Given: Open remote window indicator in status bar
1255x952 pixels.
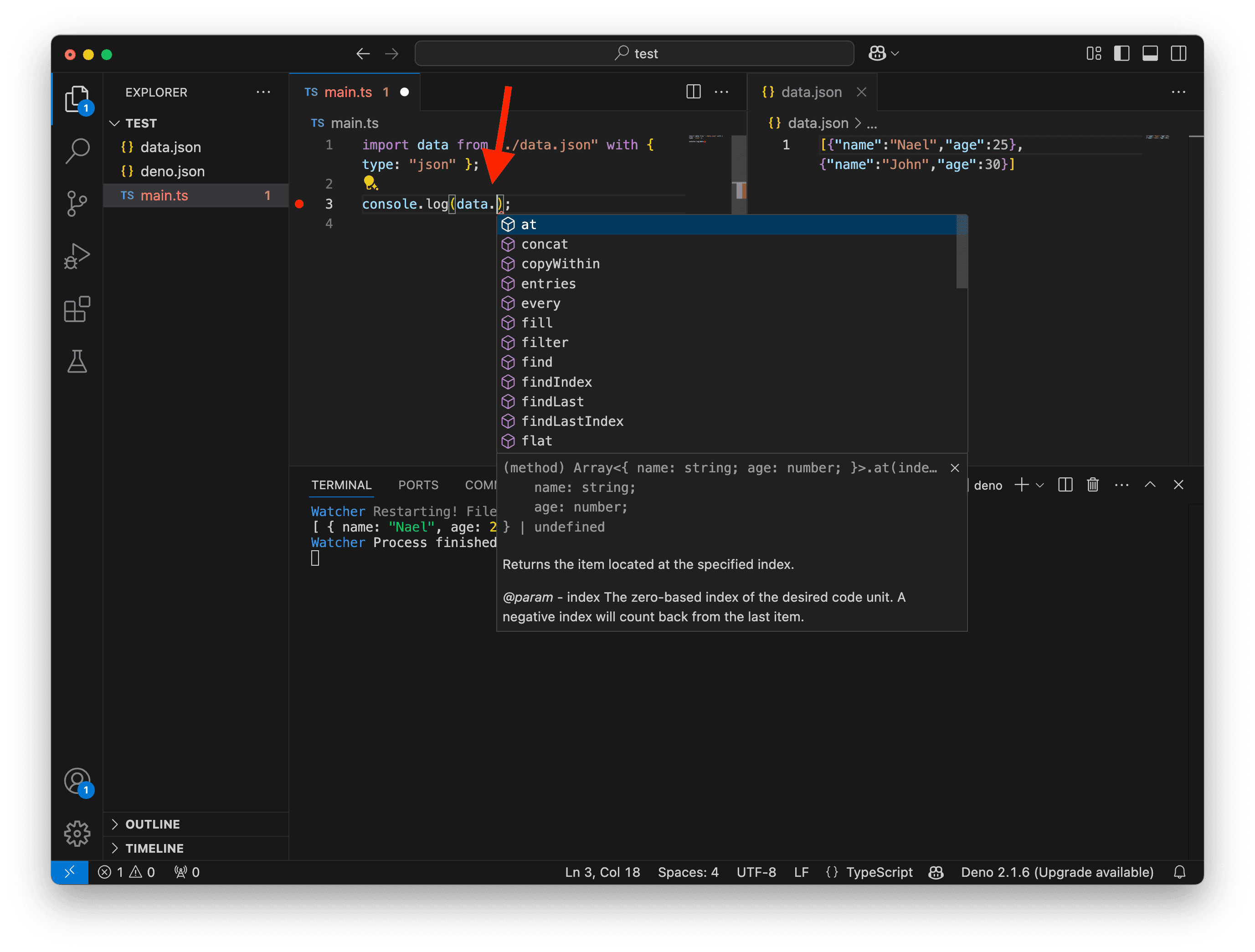Looking at the screenshot, I should (x=70, y=872).
